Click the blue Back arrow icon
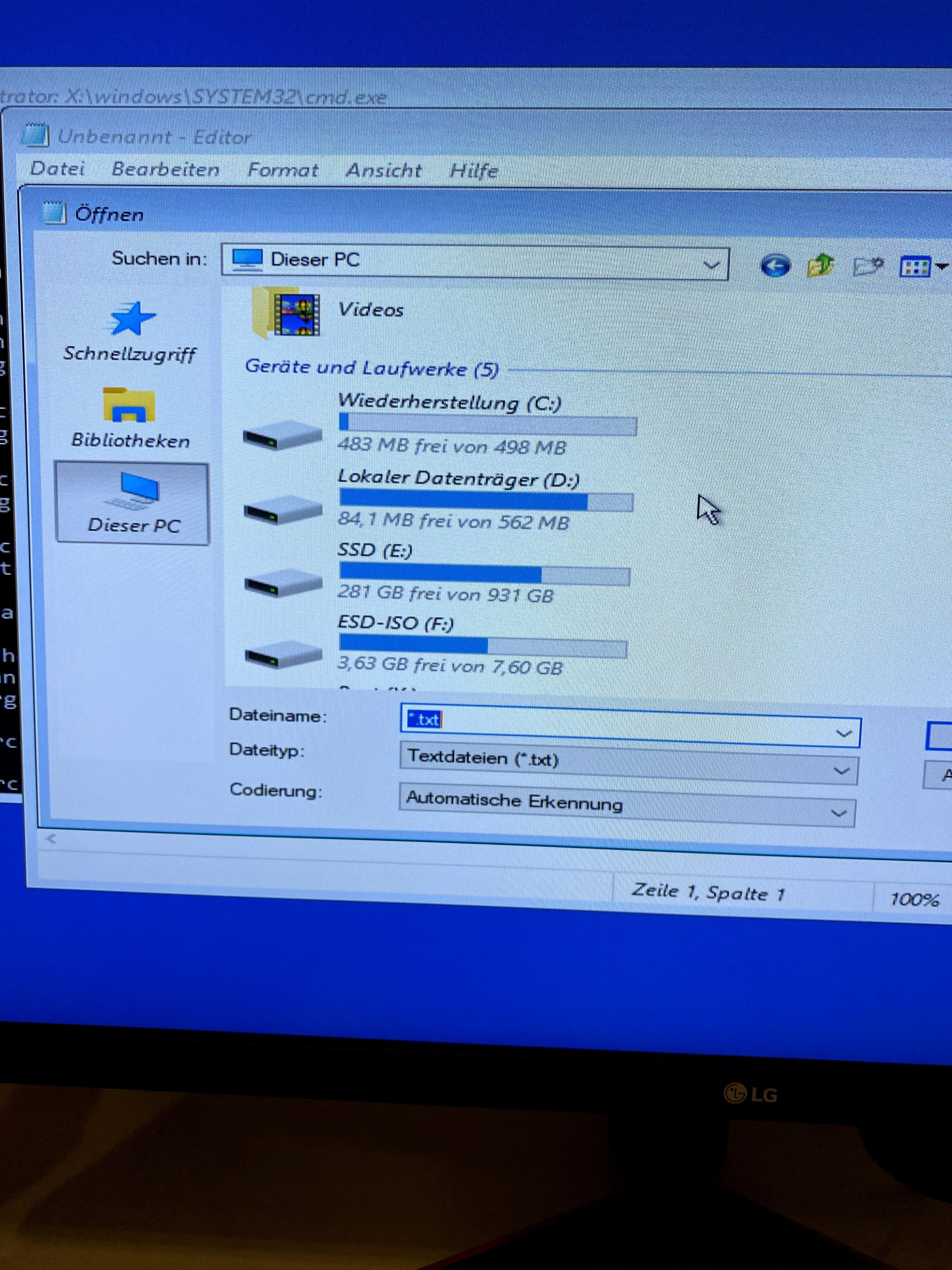Screen dimensions: 952x1270 775,266
